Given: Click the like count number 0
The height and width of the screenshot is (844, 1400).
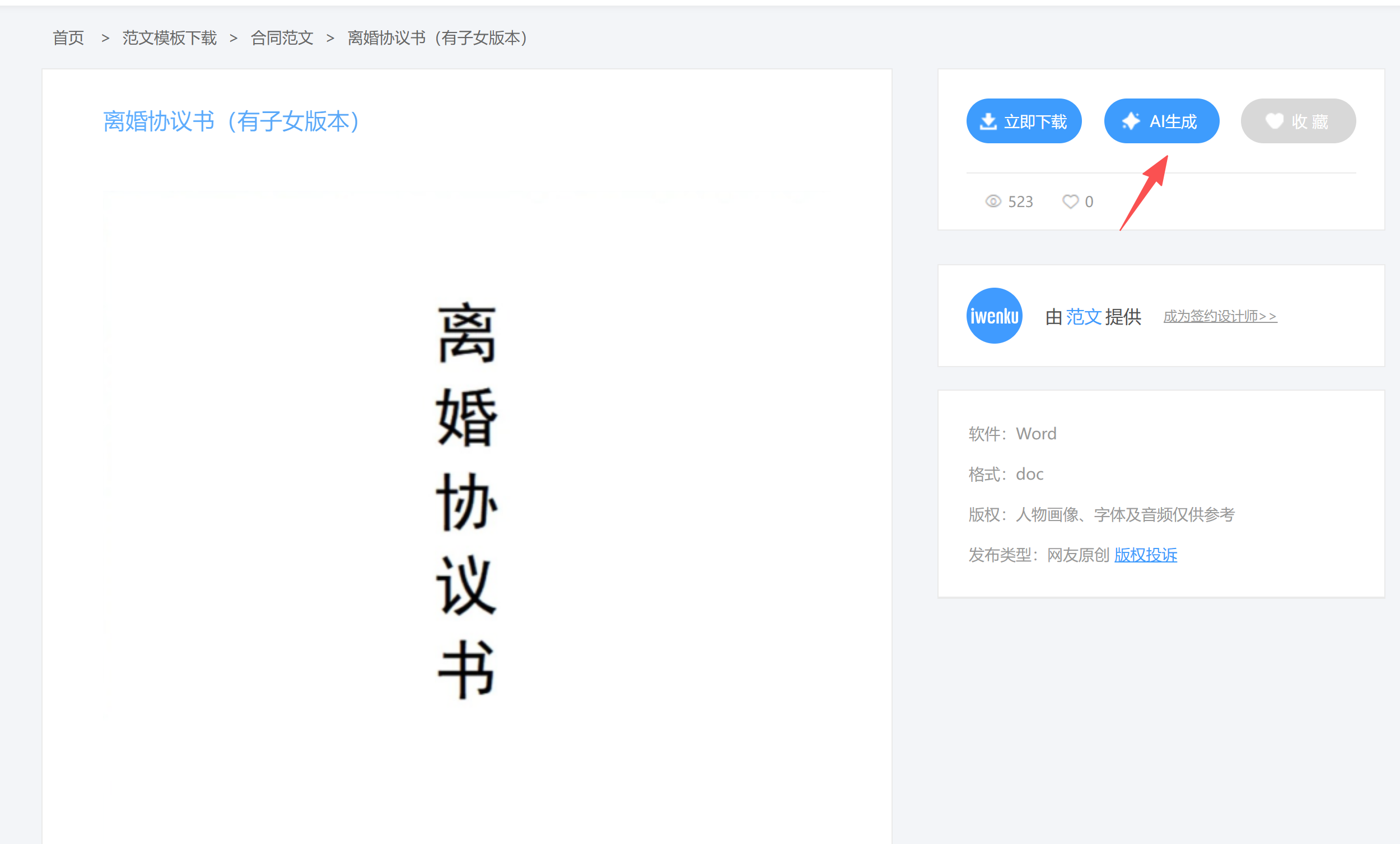Looking at the screenshot, I should pos(1089,201).
